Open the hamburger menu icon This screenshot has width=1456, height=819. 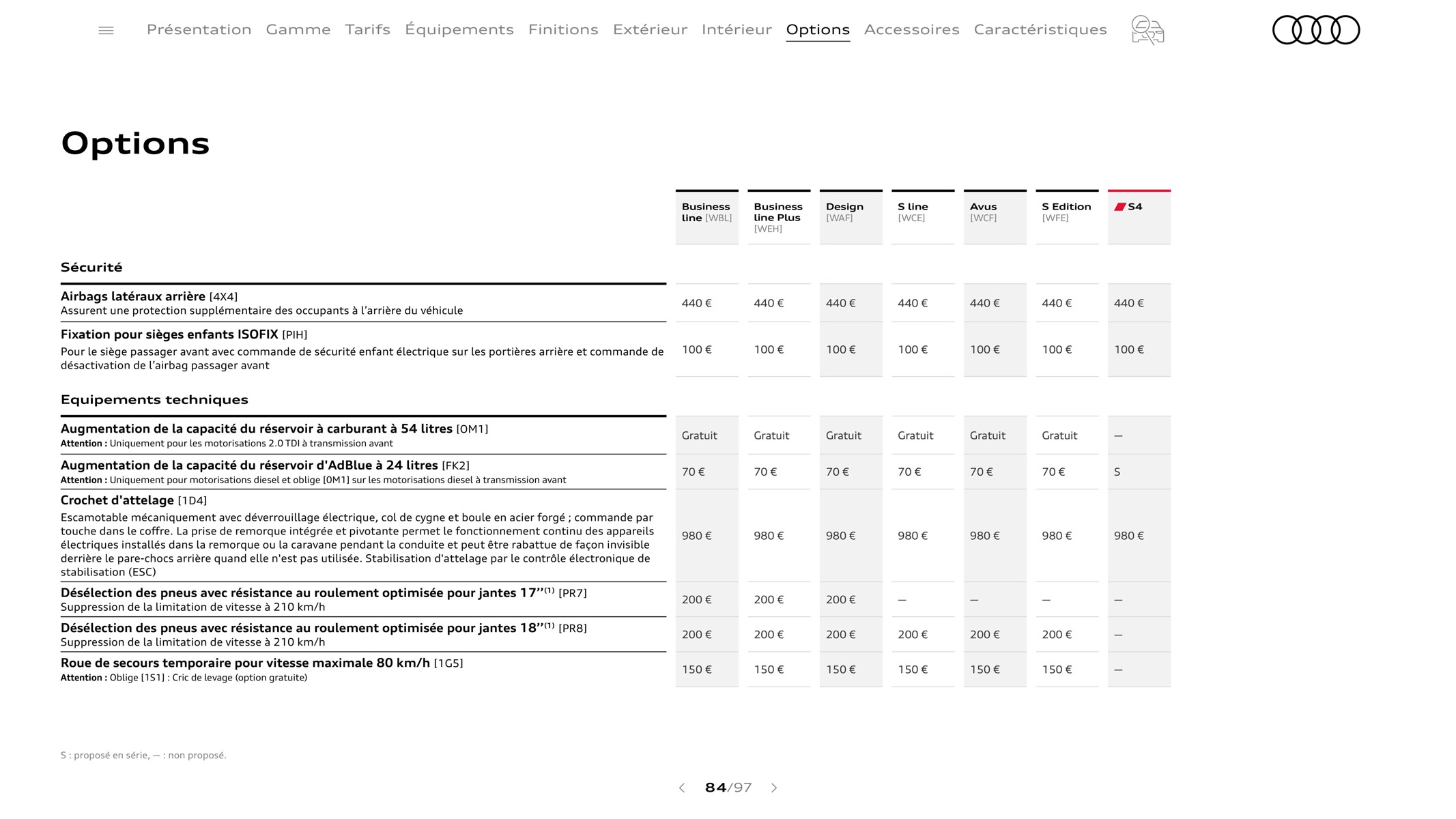pyautogui.click(x=106, y=30)
